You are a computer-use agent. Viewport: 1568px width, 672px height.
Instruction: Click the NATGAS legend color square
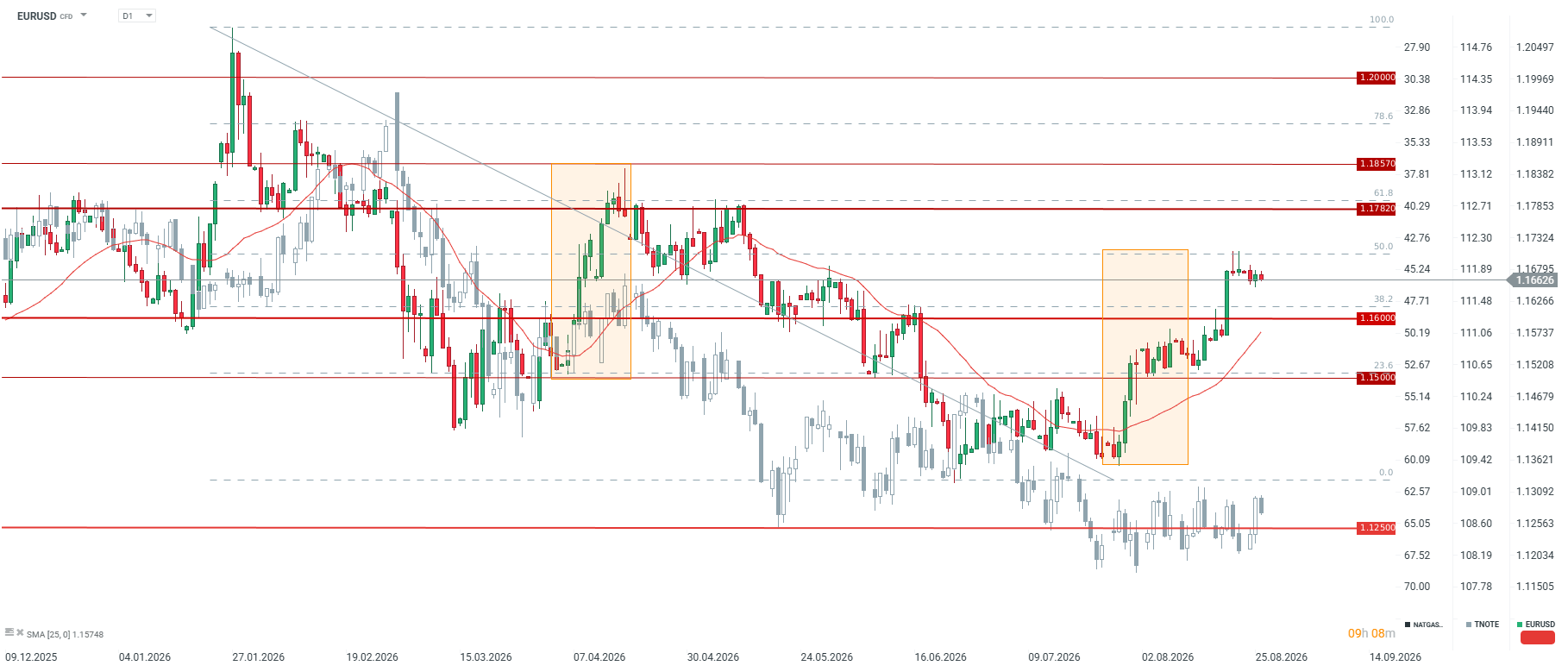(1408, 625)
